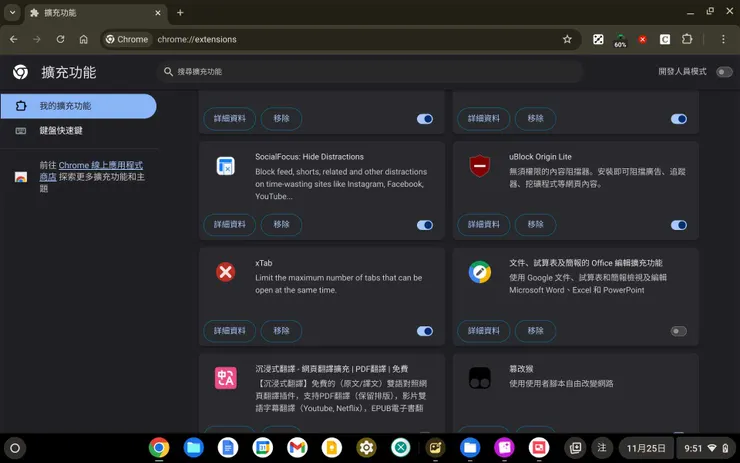
Task: Click the 篡改猴 Tampermonkey icon
Action: (x=479, y=378)
